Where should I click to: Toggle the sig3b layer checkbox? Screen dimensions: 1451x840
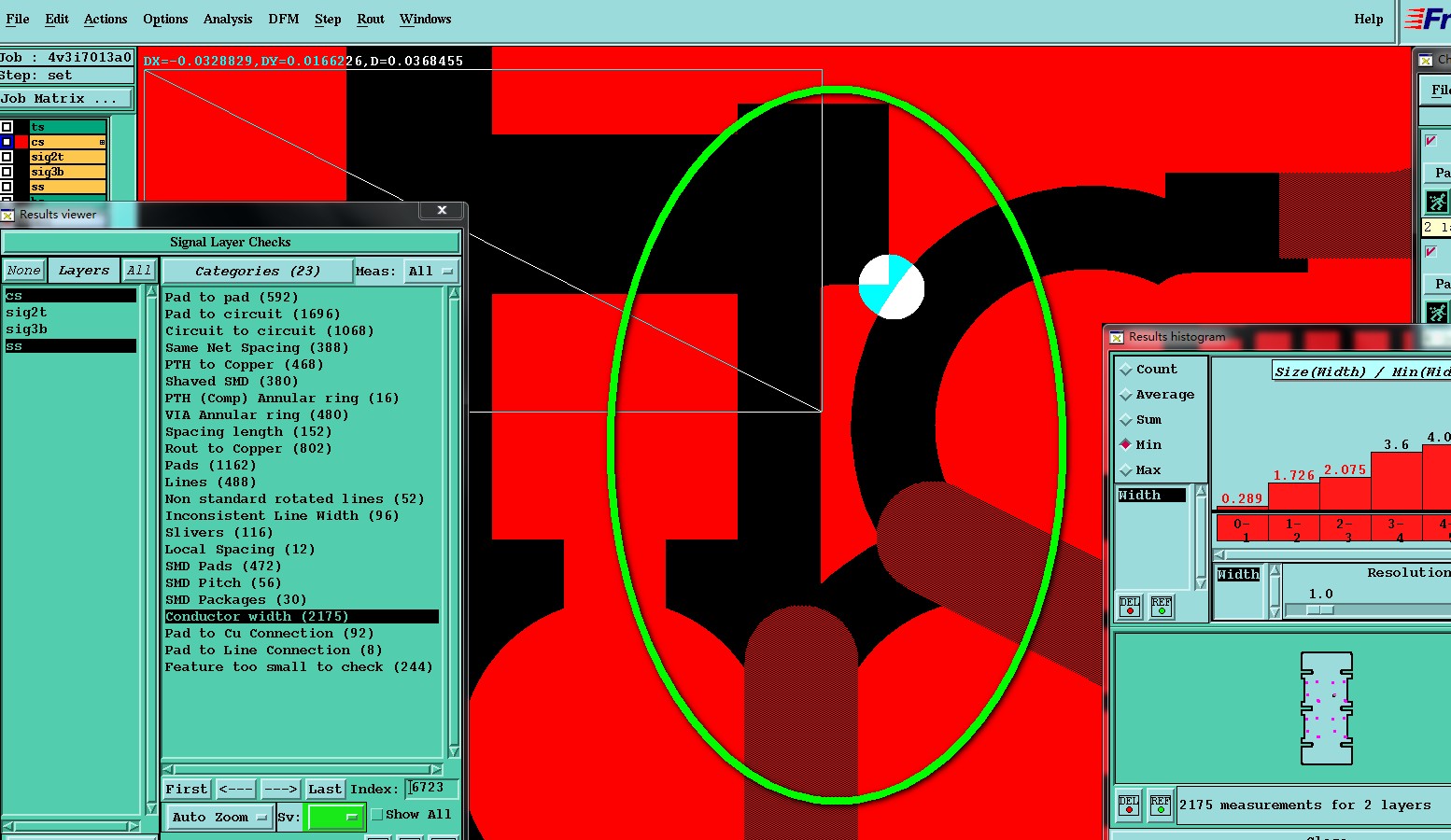click(x=7, y=172)
